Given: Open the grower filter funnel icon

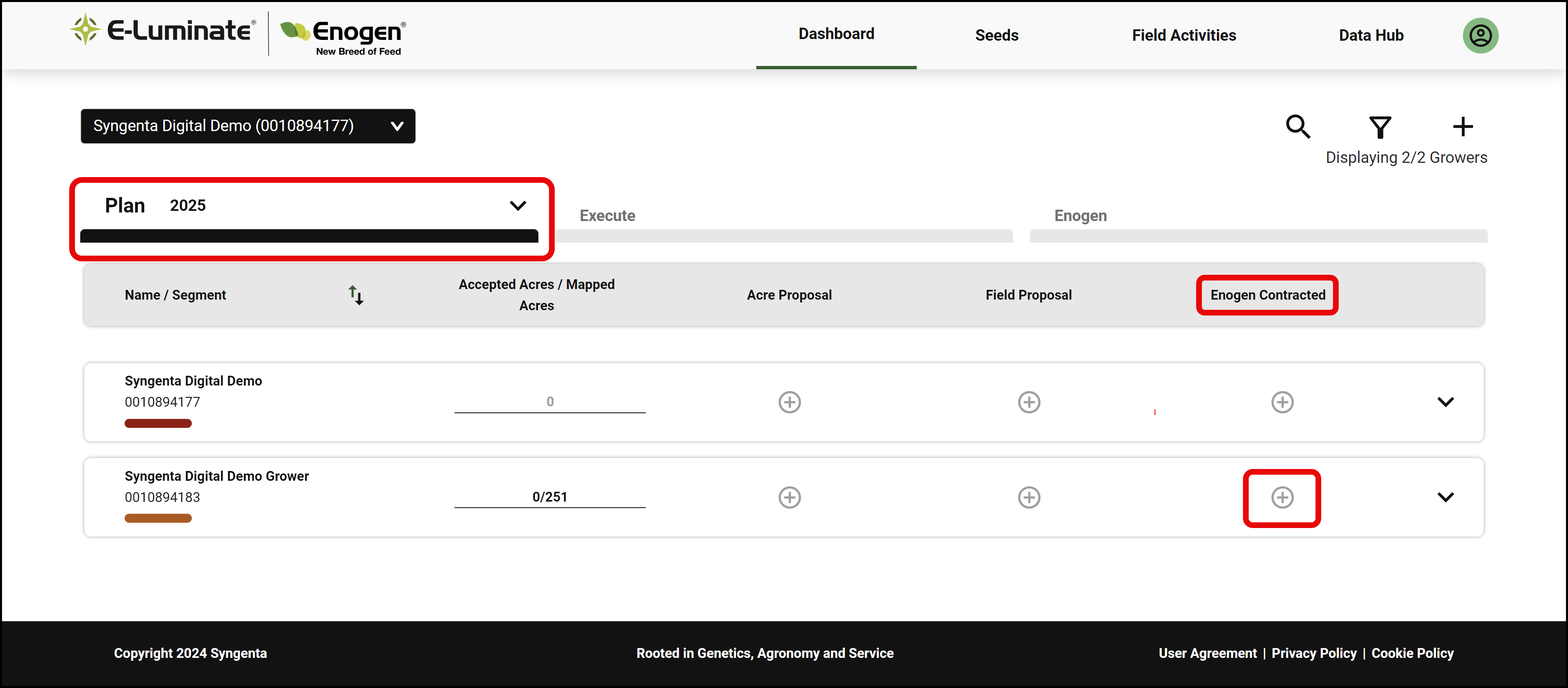Looking at the screenshot, I should coord(1379,127).
